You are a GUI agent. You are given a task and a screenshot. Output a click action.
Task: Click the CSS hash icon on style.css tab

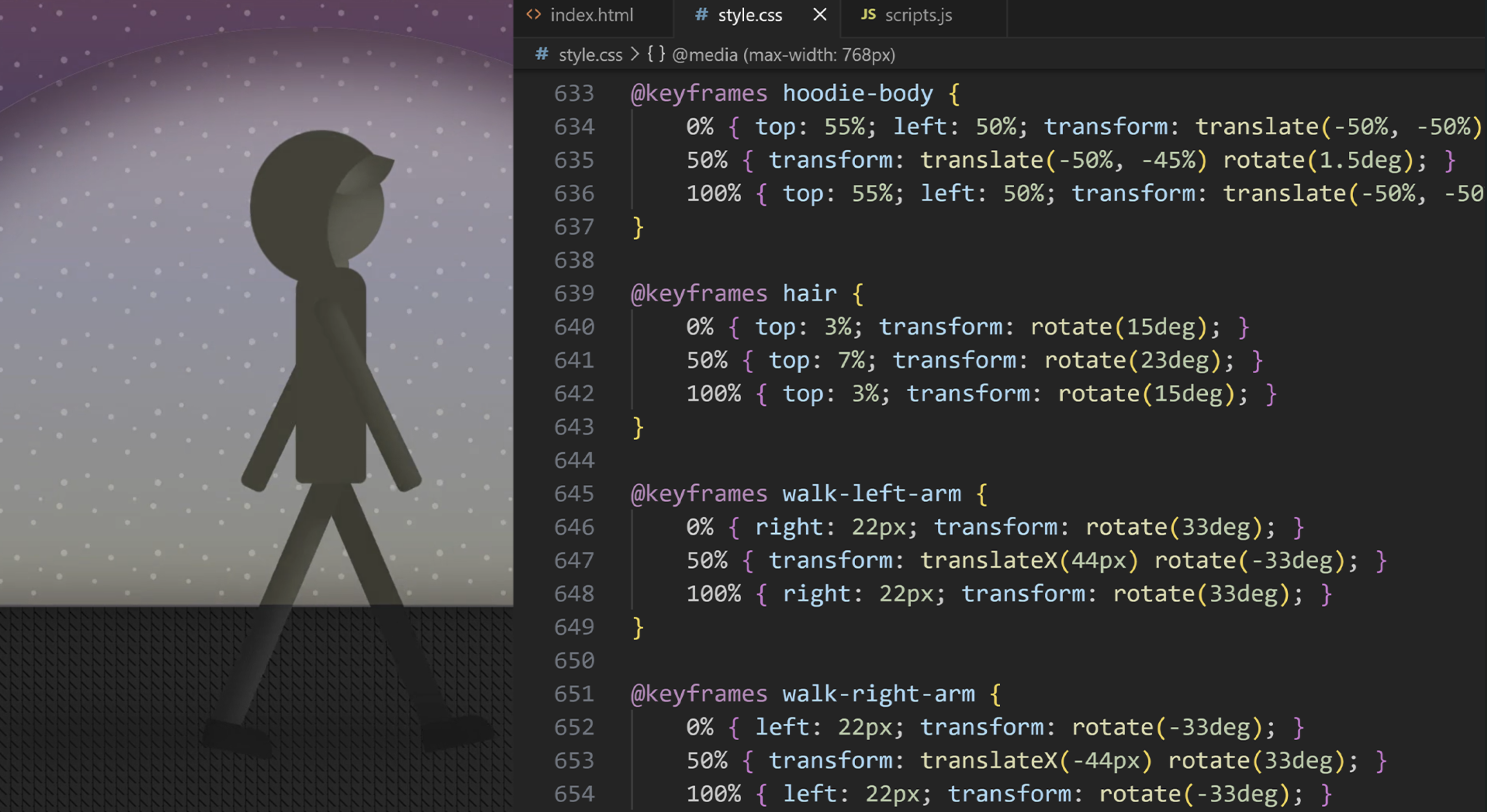point(701,15)
